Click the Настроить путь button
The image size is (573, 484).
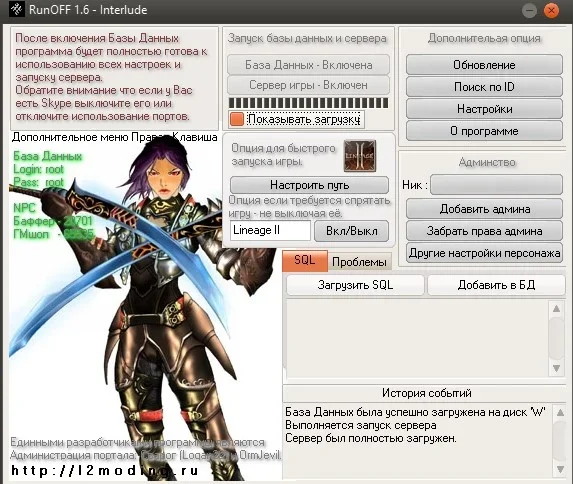310,185
